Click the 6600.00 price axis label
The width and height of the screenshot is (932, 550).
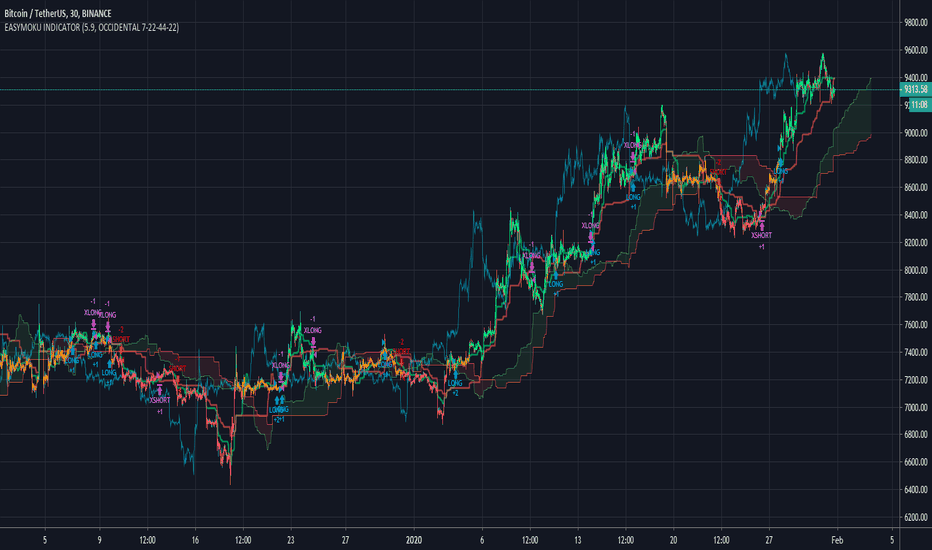coord(916,462)
